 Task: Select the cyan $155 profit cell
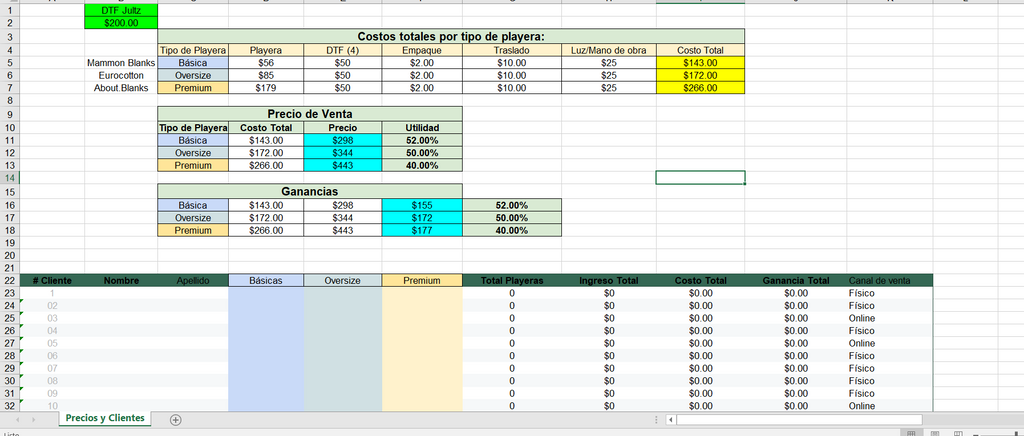tap(422, 206)
